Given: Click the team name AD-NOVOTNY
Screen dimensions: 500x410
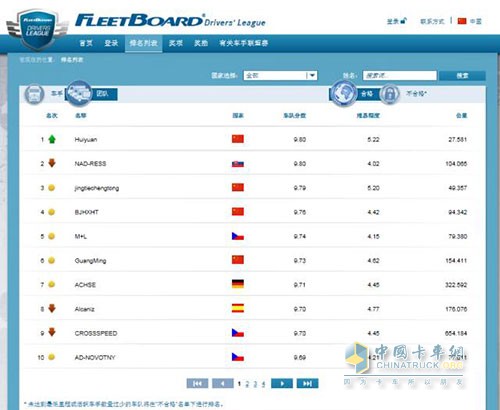Looking at the screenshot, I should pos(95,357).
